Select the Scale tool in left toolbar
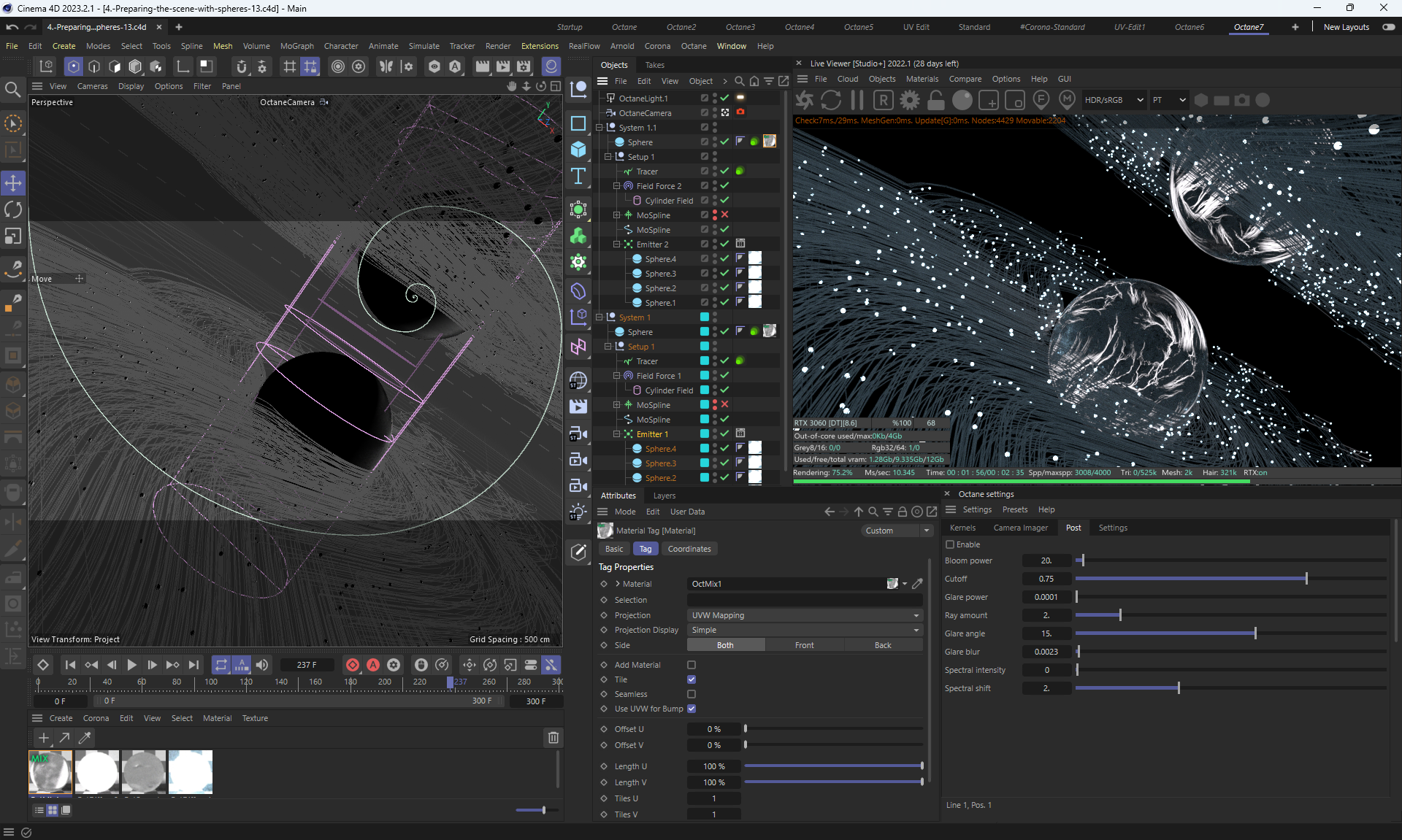 tap(13, 236)
